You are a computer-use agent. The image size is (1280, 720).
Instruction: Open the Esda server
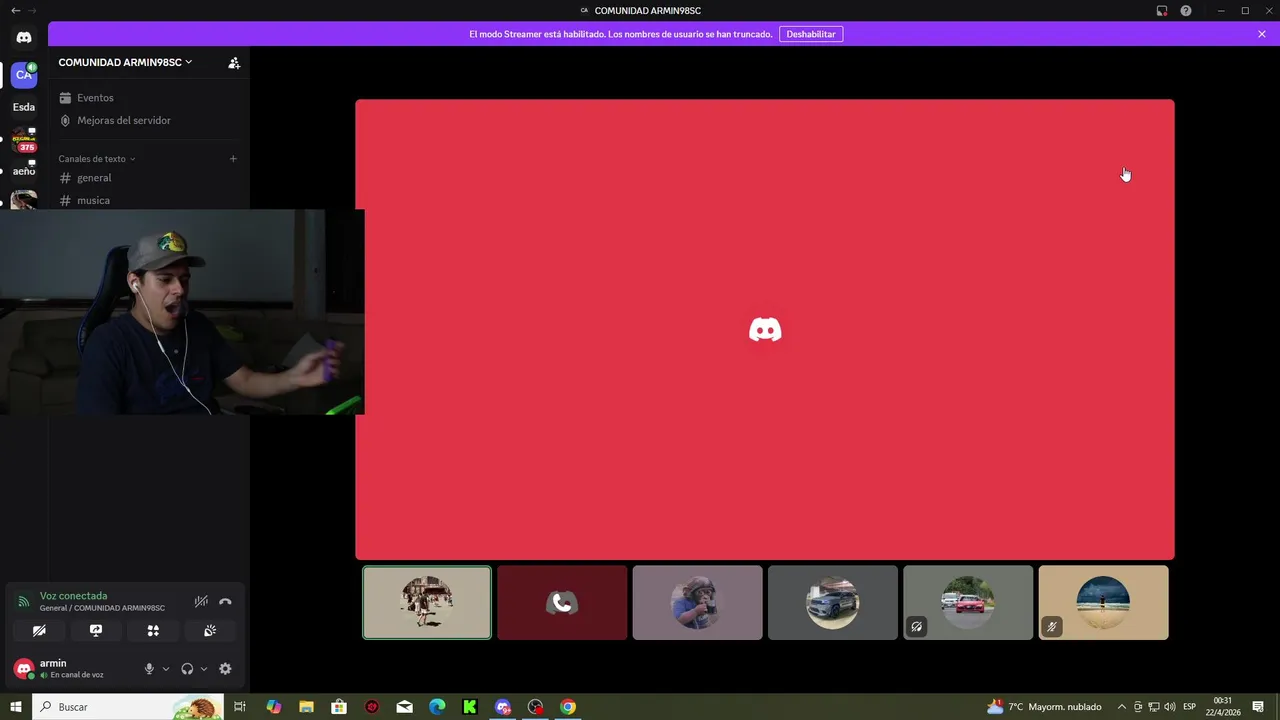coord(24,107)
